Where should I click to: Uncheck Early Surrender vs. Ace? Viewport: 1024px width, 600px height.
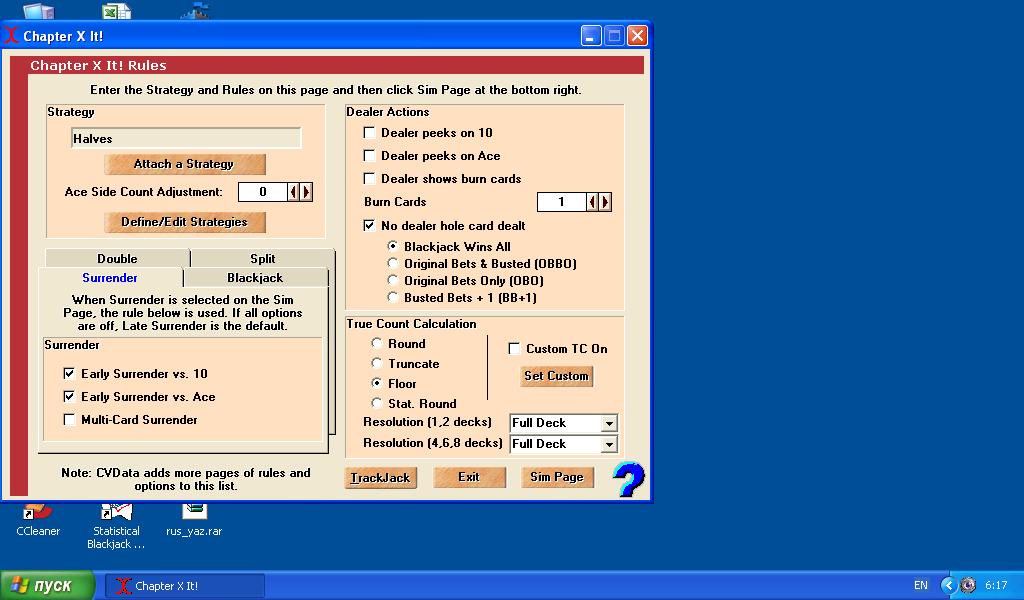click(69, 397)
